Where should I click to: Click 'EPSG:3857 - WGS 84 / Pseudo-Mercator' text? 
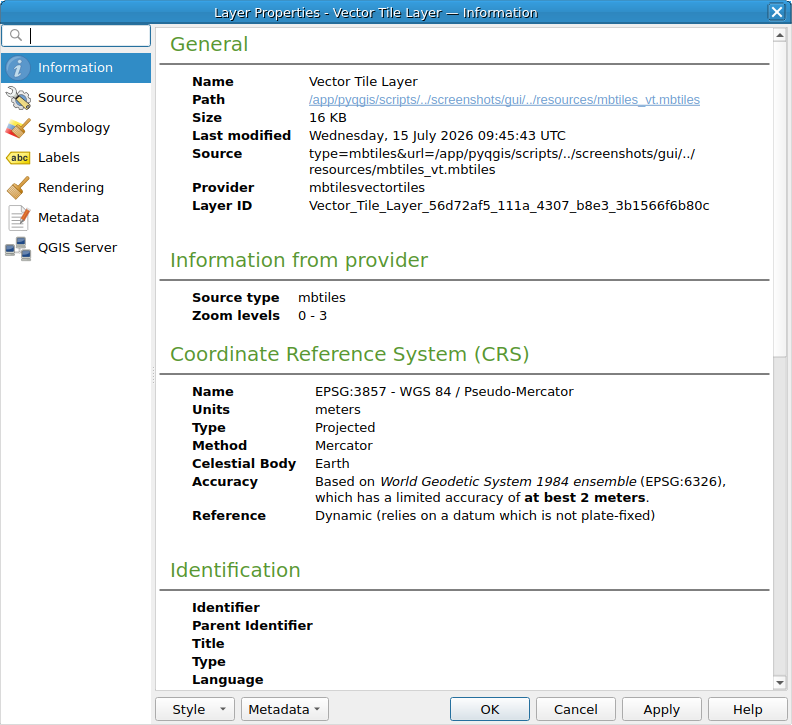(x=444, y=392)
